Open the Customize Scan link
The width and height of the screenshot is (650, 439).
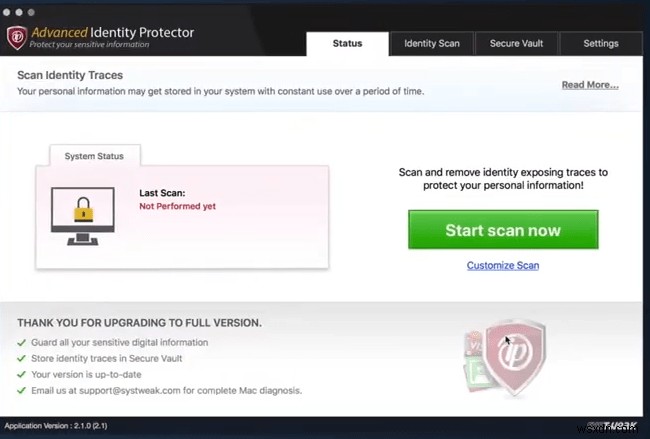pos(503,265)
